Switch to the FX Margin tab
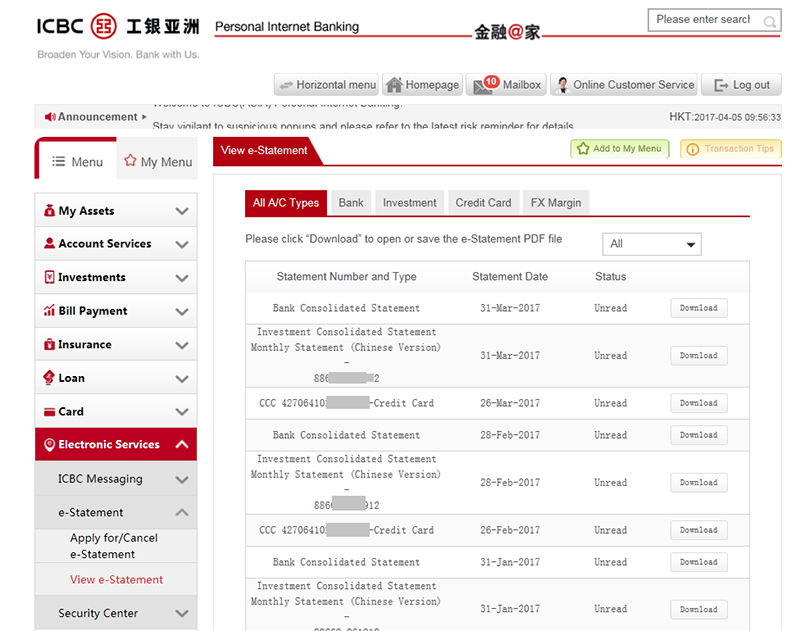This screenshot has width=800, height=631. (556, 203)
